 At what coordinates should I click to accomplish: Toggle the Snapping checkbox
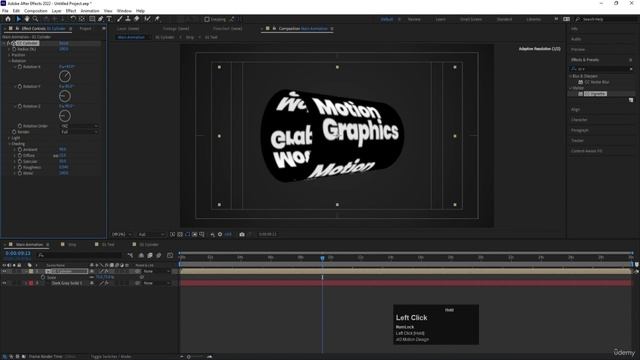207,19
